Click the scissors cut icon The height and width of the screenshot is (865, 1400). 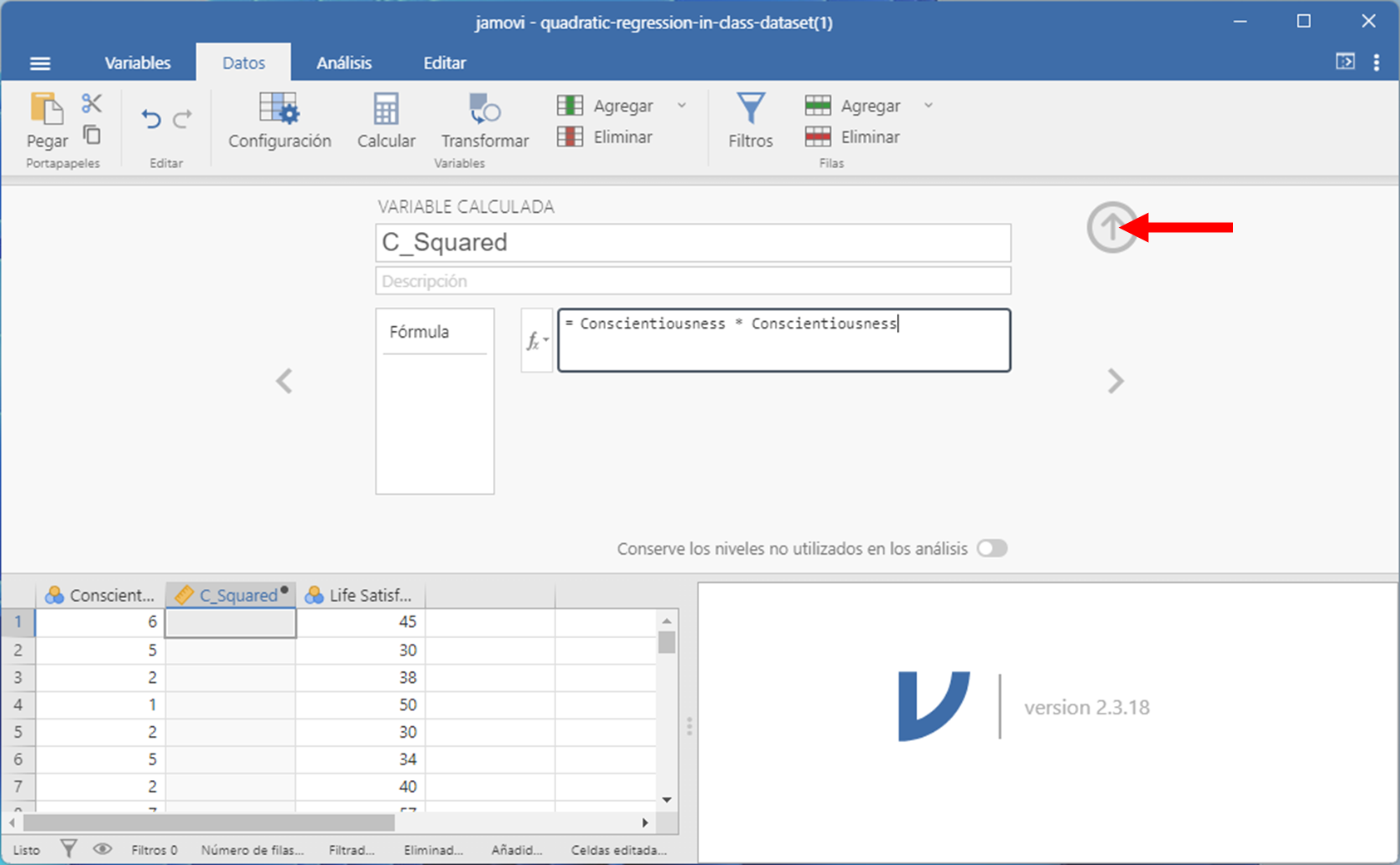tap(91, 103)
